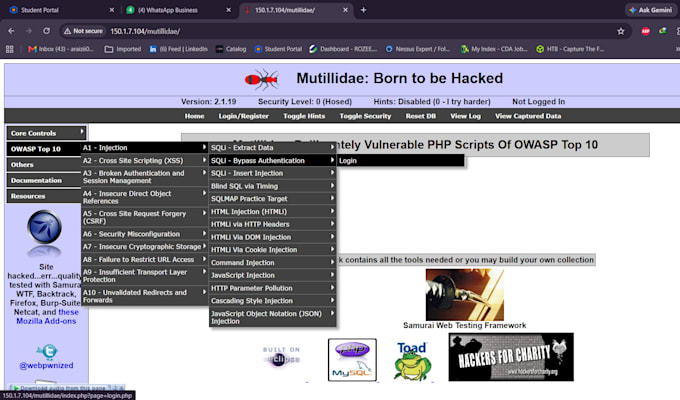680x400 pixels.
Task: Click the Built on Eclipse logo
Action: point(281,357)
